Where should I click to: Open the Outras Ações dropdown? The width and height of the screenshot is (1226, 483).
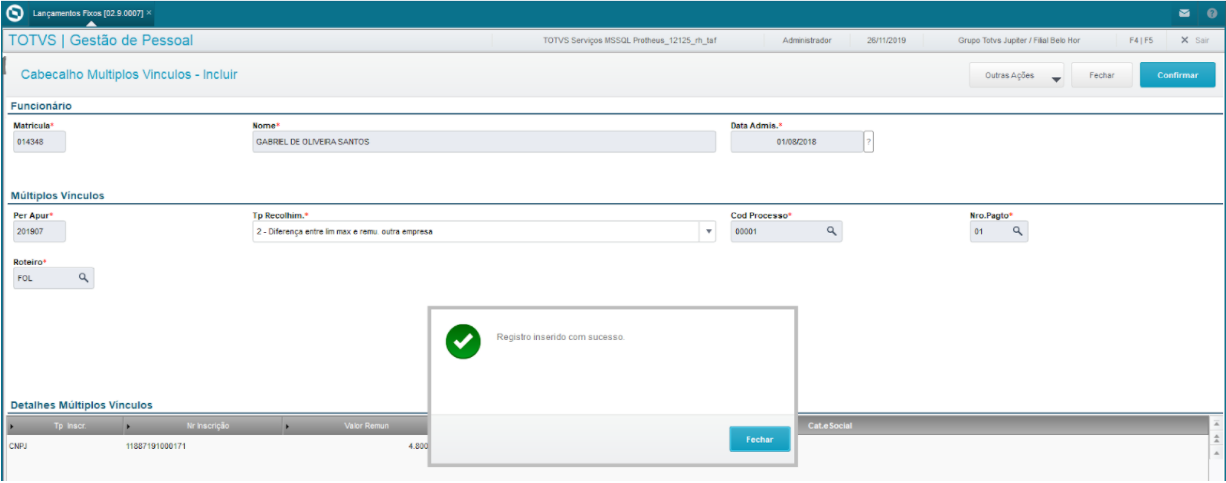click(1016, 75)
